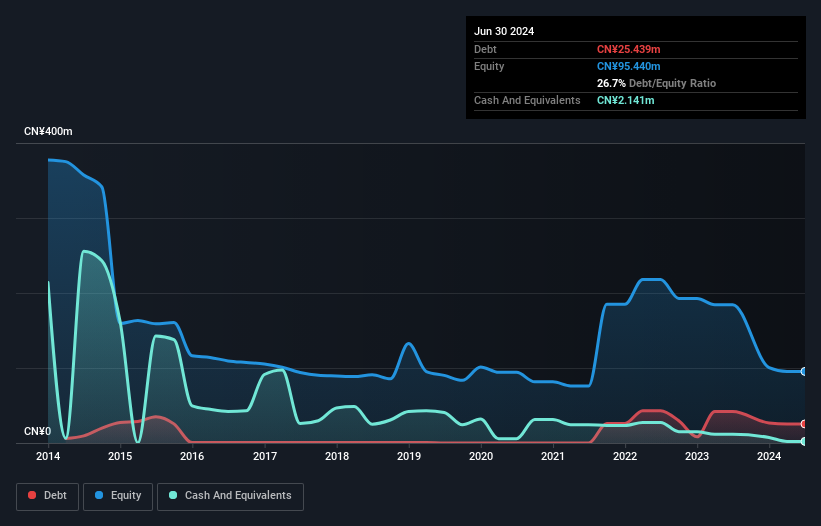Select the 2018 x-axis label
The height and width of the screenshot is (526, 821).
coord(337,456)
